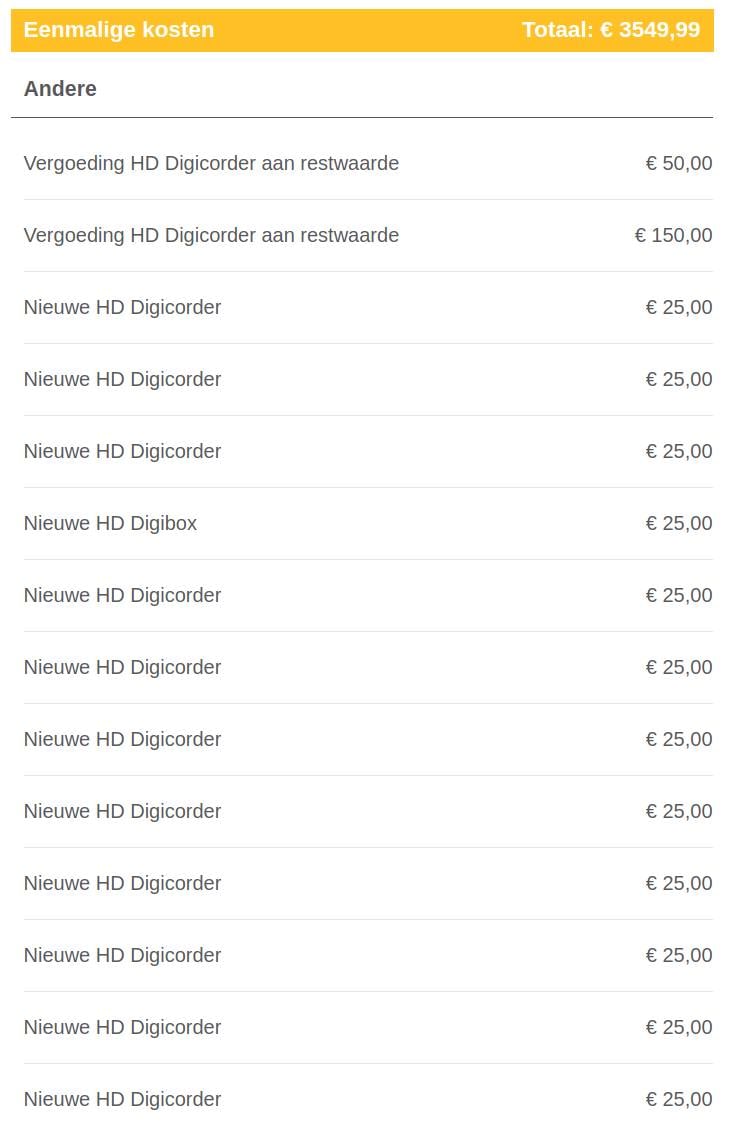Click the "Eenmalige kosten" header title
735x1134 pixels.
click(119, 30)
